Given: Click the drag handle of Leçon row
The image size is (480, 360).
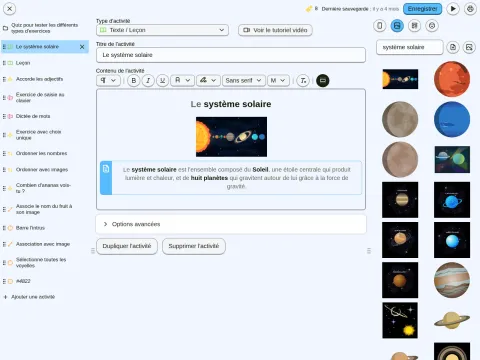Looking at the screenshot, I should pos(4,63).
